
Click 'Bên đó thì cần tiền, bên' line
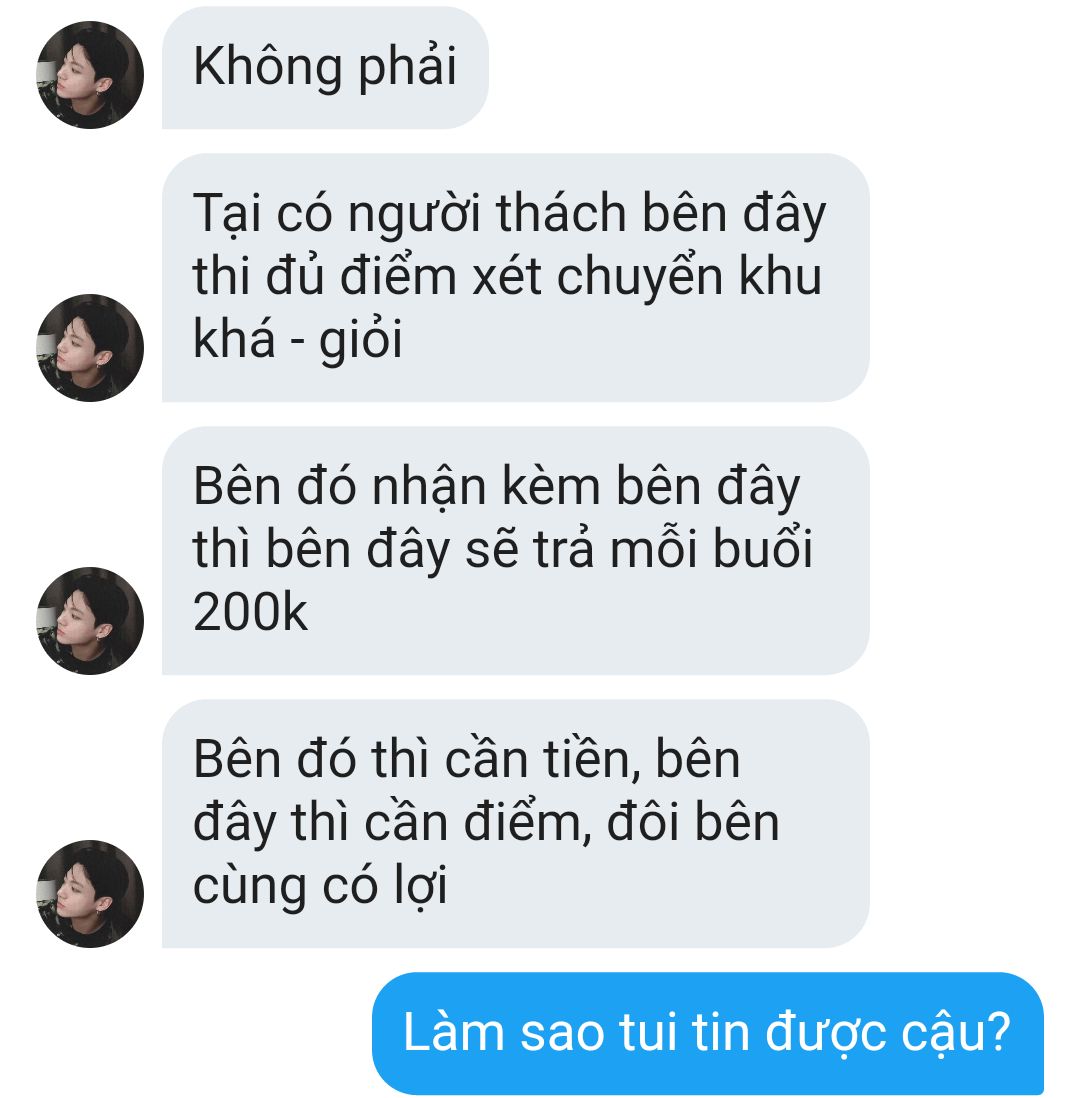466,760
